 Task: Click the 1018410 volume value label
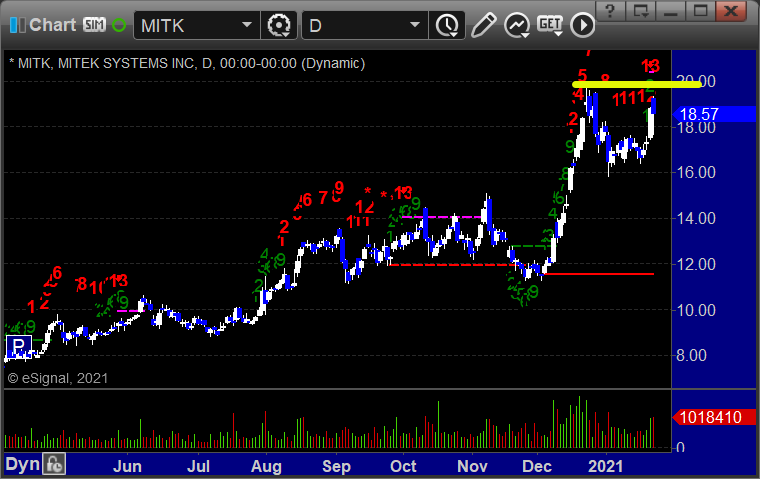tap(714, 417)
